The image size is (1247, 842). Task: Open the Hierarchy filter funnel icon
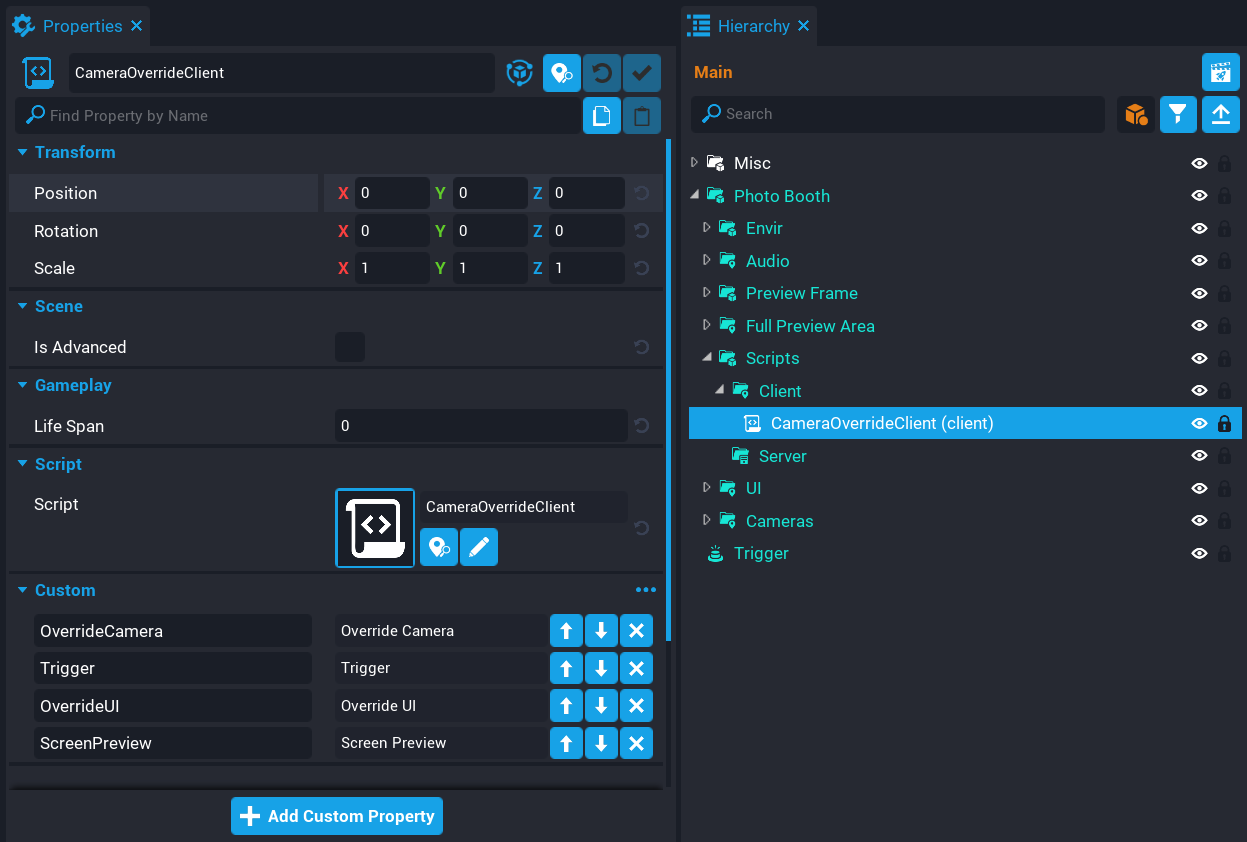[1178, 115]
